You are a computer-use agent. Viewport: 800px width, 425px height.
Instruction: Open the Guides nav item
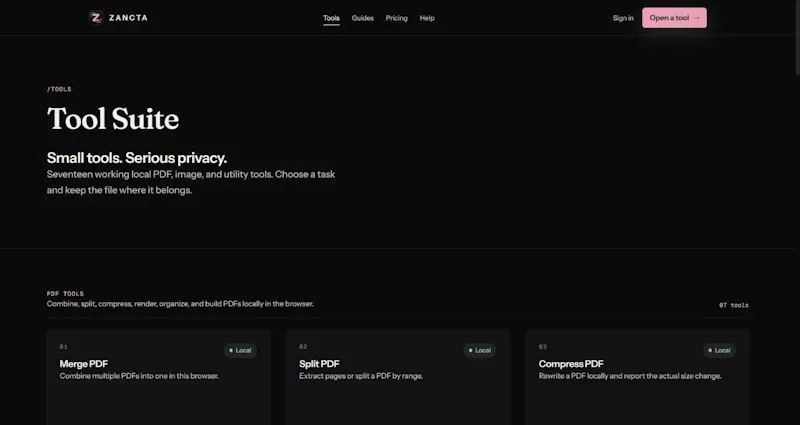click(x=362, y=18)
